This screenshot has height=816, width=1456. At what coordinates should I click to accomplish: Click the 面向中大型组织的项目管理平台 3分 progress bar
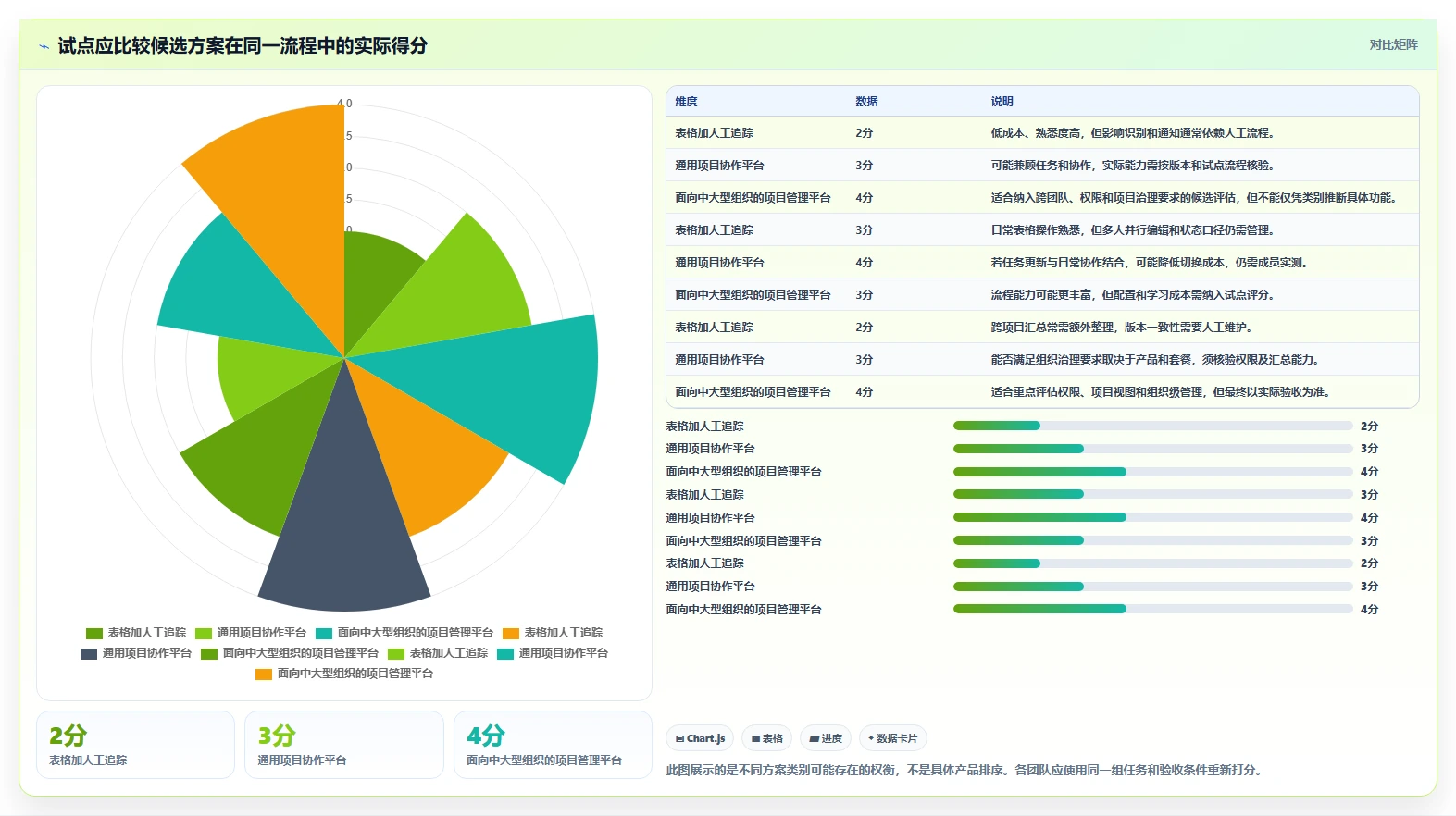[x=1152, y=540]
